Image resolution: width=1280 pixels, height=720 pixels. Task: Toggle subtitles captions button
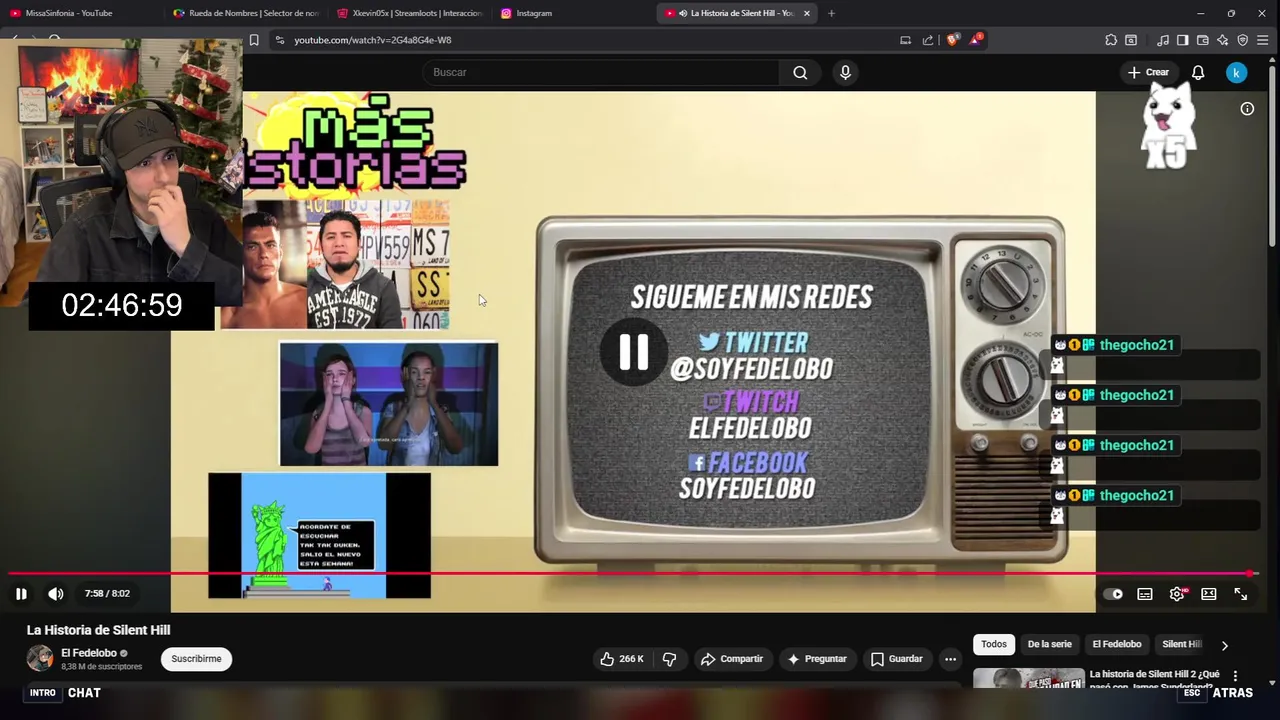pyautogui.click(x=1145, y=594)
